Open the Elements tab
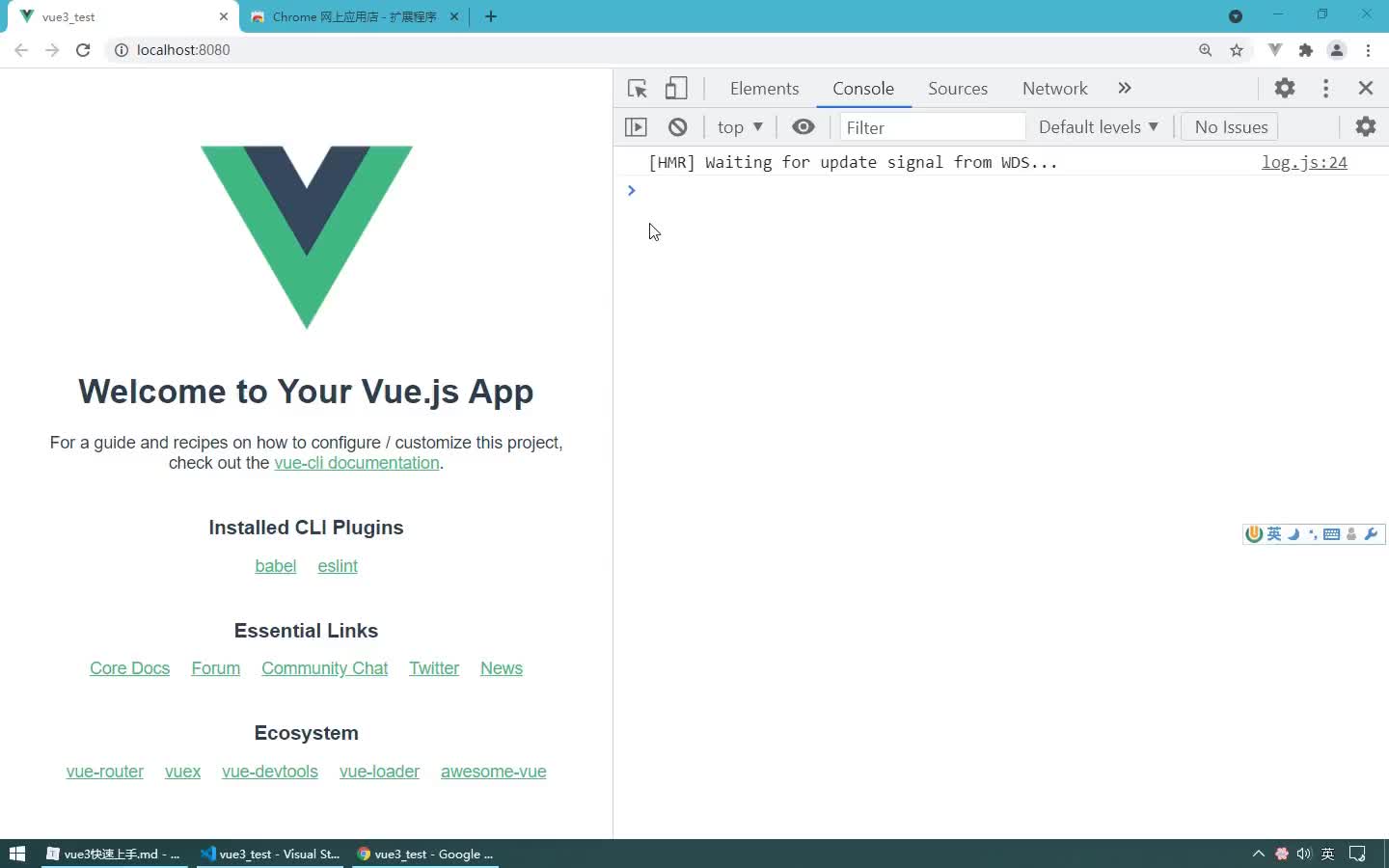This screenshot has width=1389, height=868. 764,89
